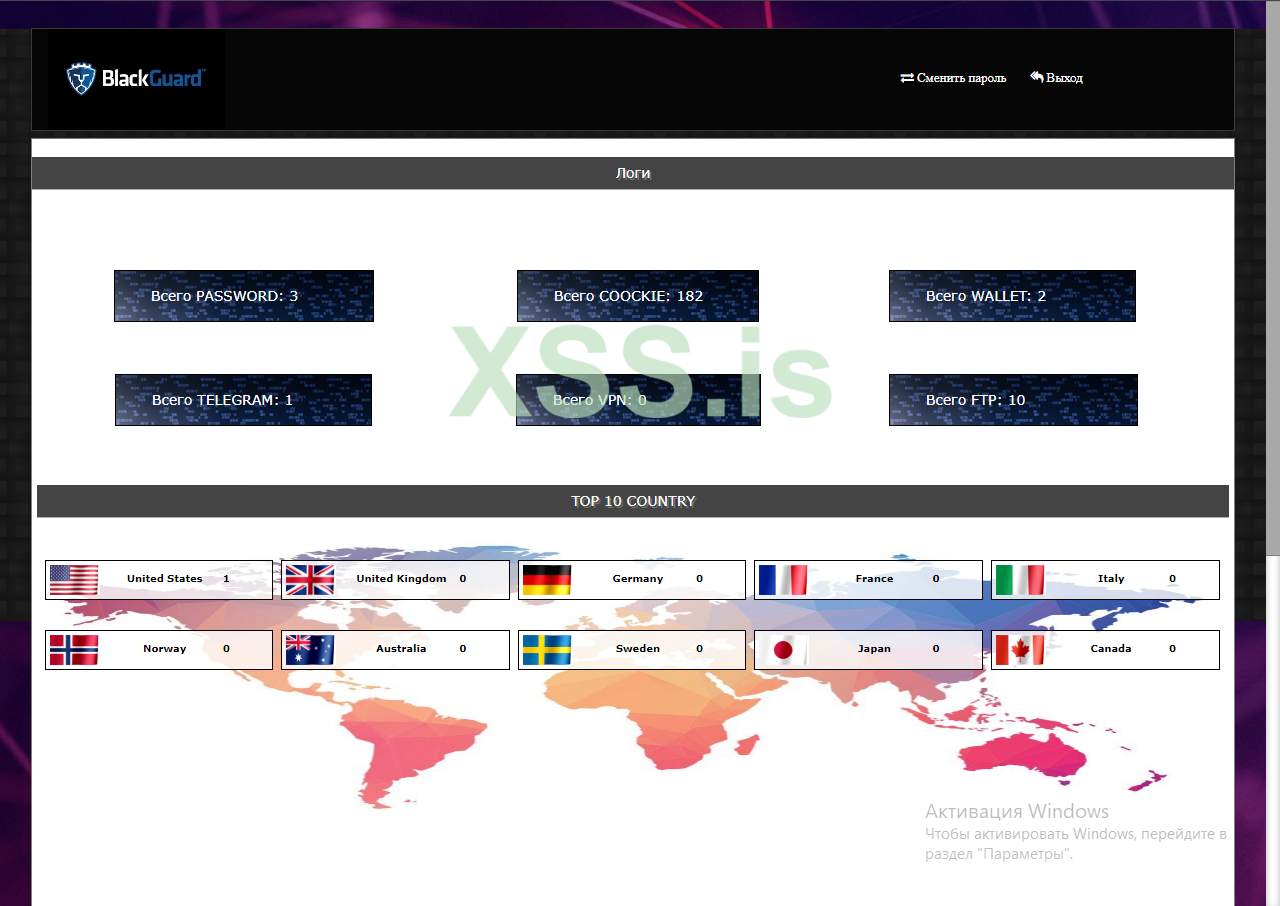Select the Norway country label
This screenshot has width=1280, height=906.
(165, 649)
